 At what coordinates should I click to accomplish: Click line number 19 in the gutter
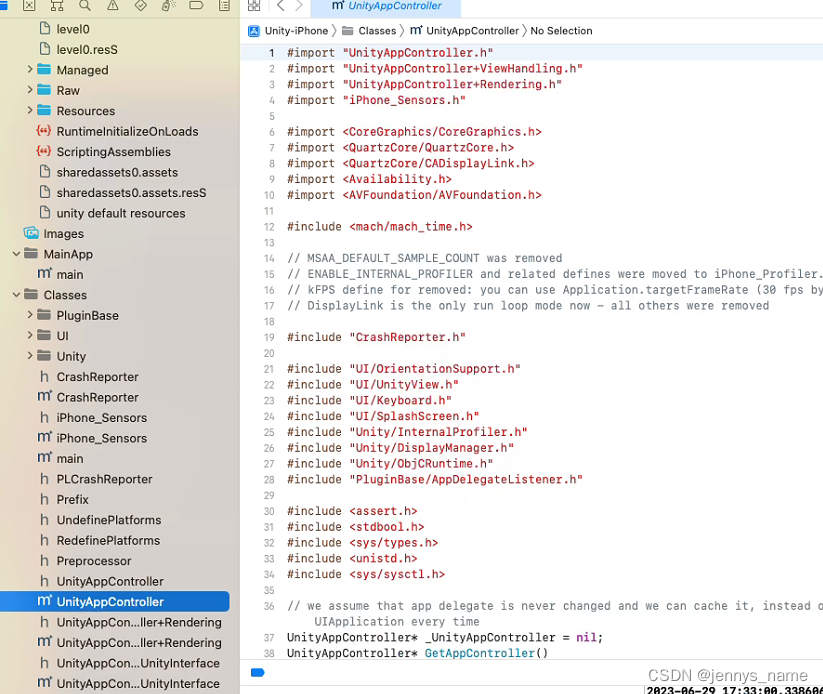(x=270, y=337)
